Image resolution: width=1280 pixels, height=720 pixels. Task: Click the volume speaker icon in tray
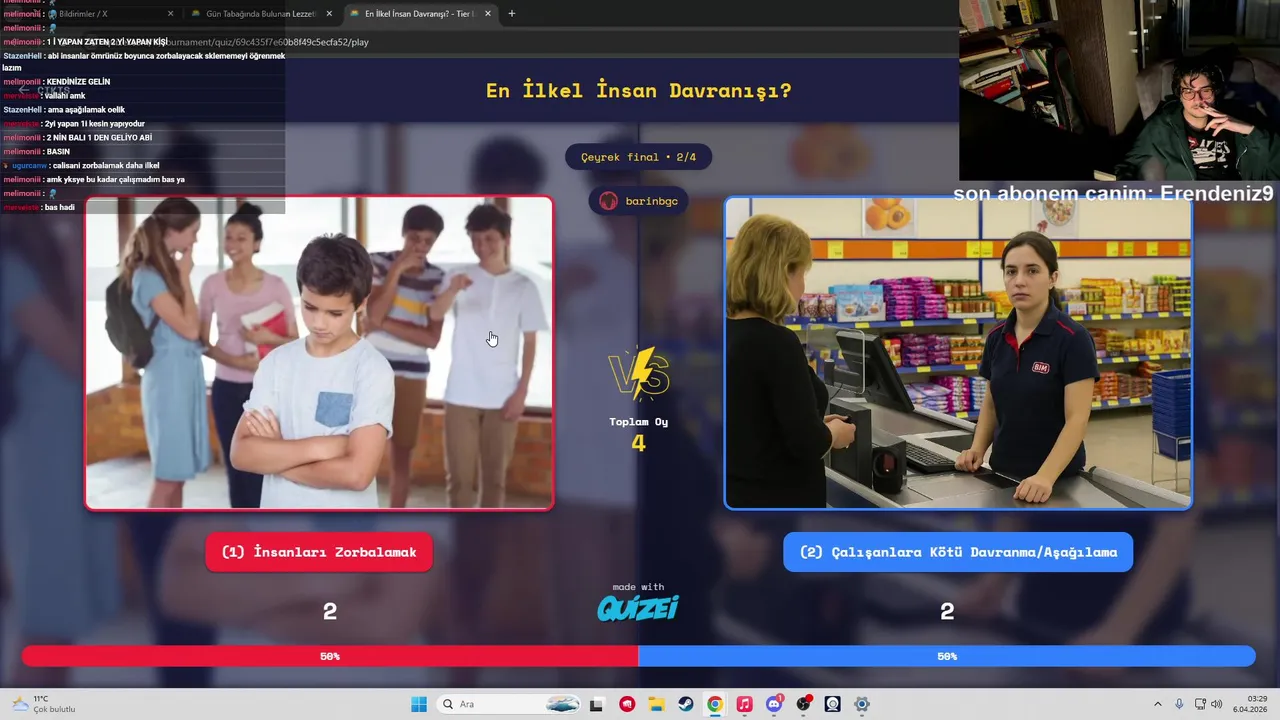1217,704
